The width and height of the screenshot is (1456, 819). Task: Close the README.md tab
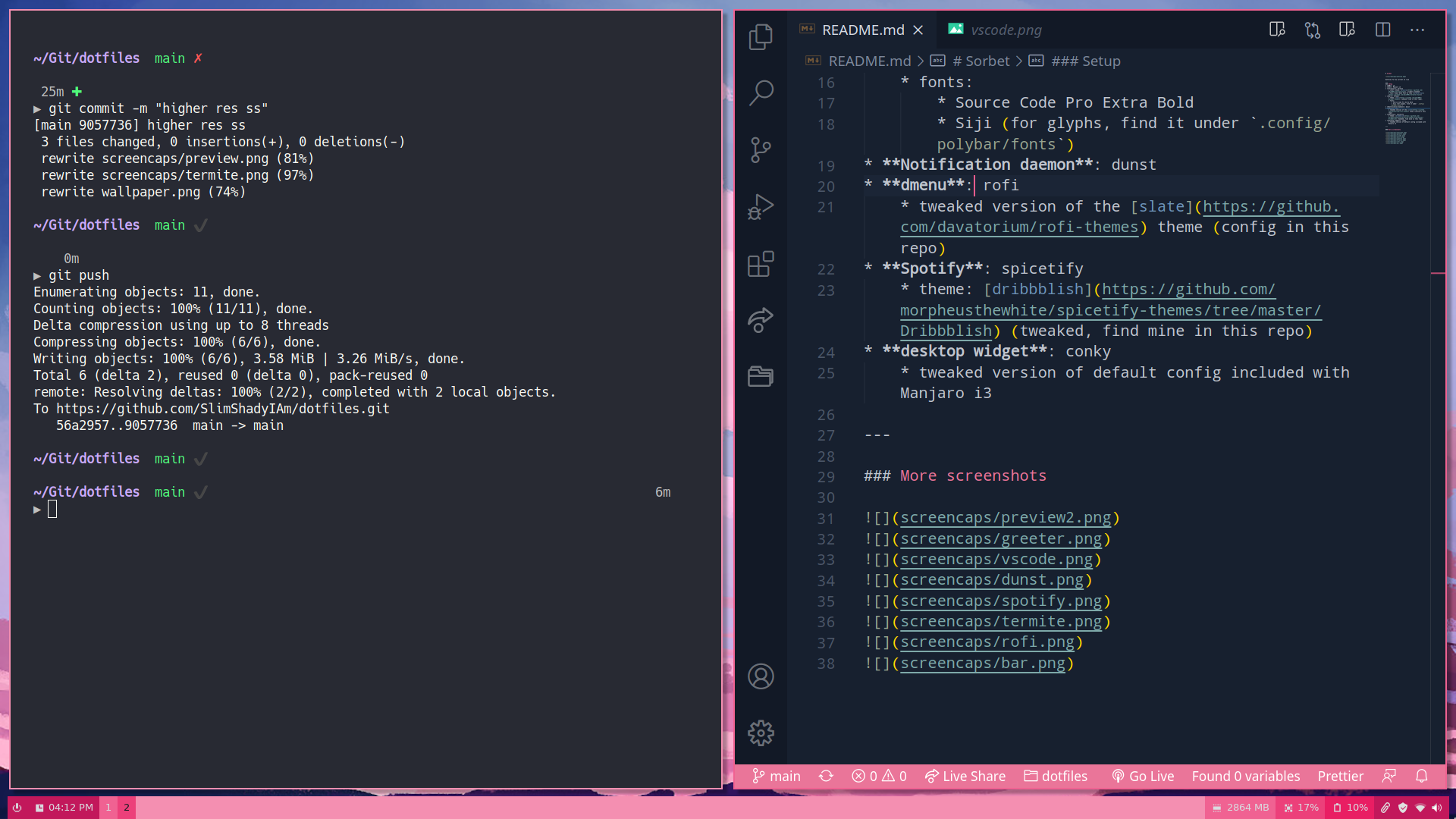click(918, 30)
